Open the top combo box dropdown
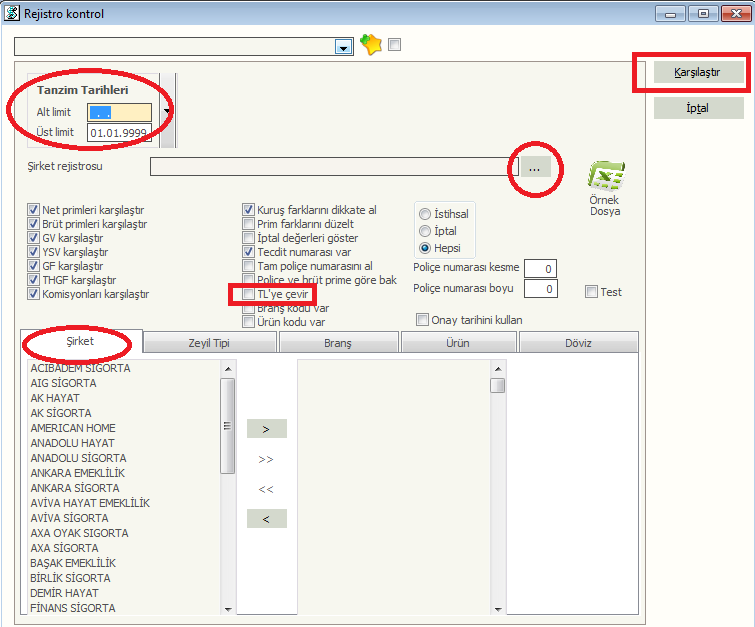755x627 pixels. tap(344, 47)
